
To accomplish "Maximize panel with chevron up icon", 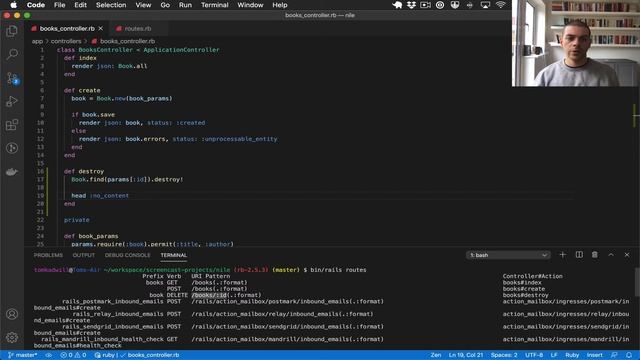I will click(611, 255).
